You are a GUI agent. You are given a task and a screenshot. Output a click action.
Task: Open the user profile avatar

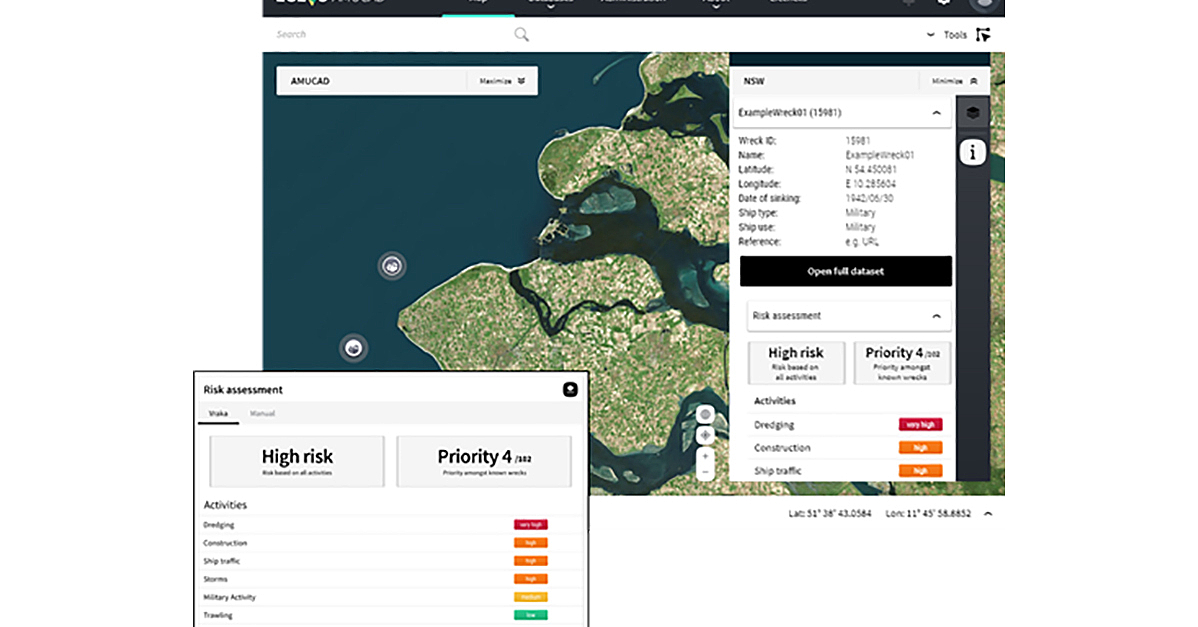point(984,4)
